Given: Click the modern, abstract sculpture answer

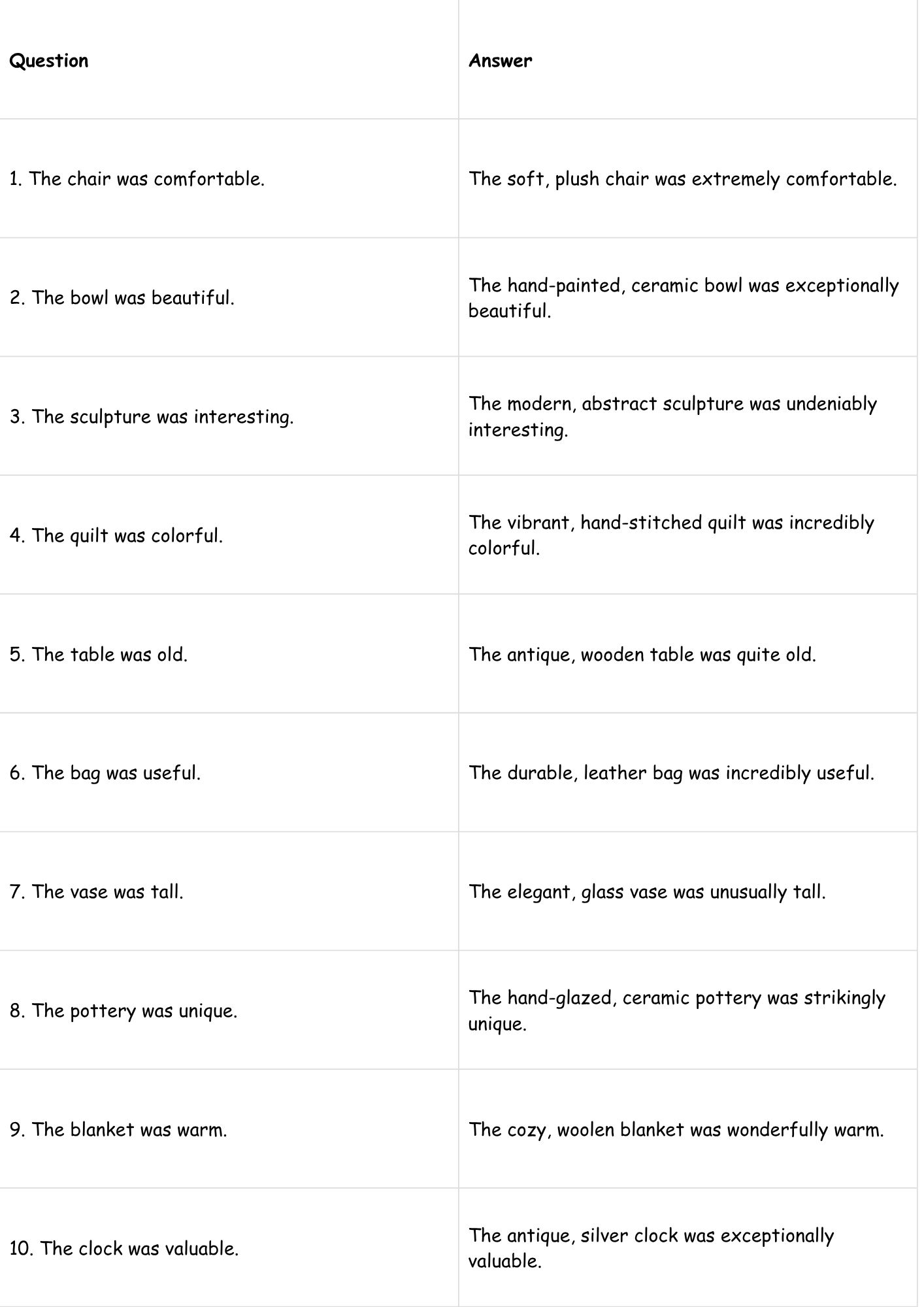Looking at the screenshot, I should [x=672, y=416].
